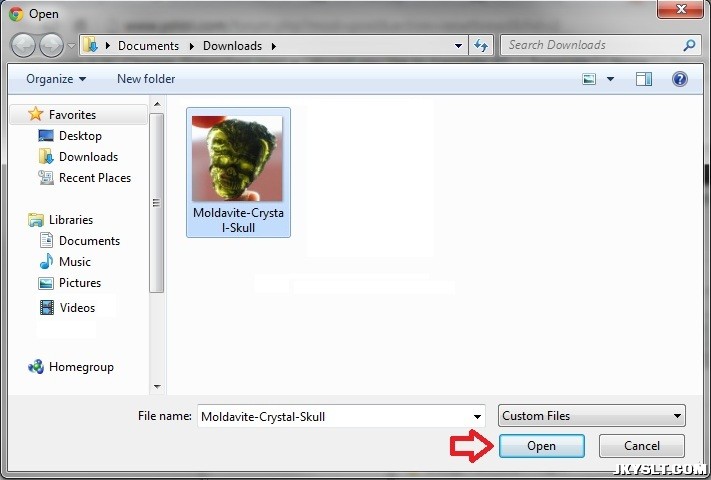
Task: Open the Organize menu
Action: tap(56, 79)
